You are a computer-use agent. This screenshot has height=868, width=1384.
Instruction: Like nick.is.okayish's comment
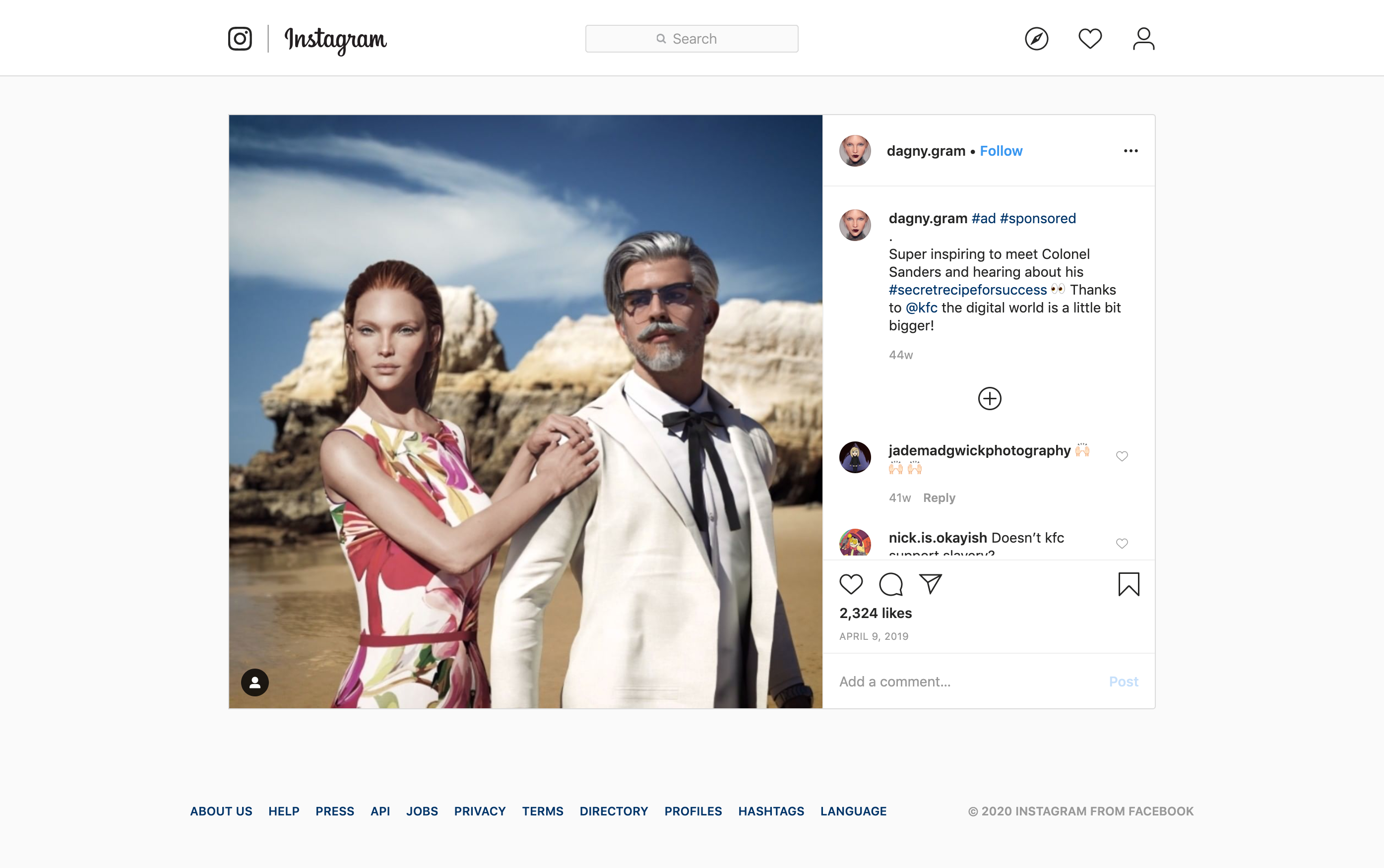pyautogui.click(x=1122, y=544)
